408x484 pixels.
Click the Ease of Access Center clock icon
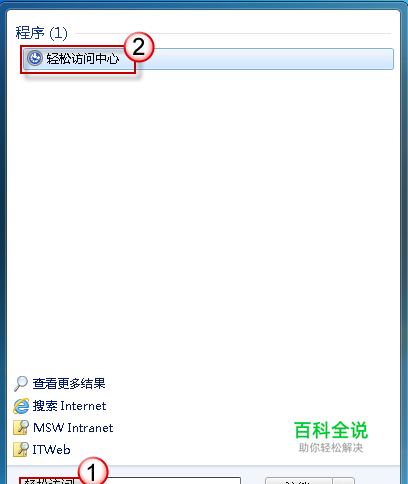tap(35, 58)
